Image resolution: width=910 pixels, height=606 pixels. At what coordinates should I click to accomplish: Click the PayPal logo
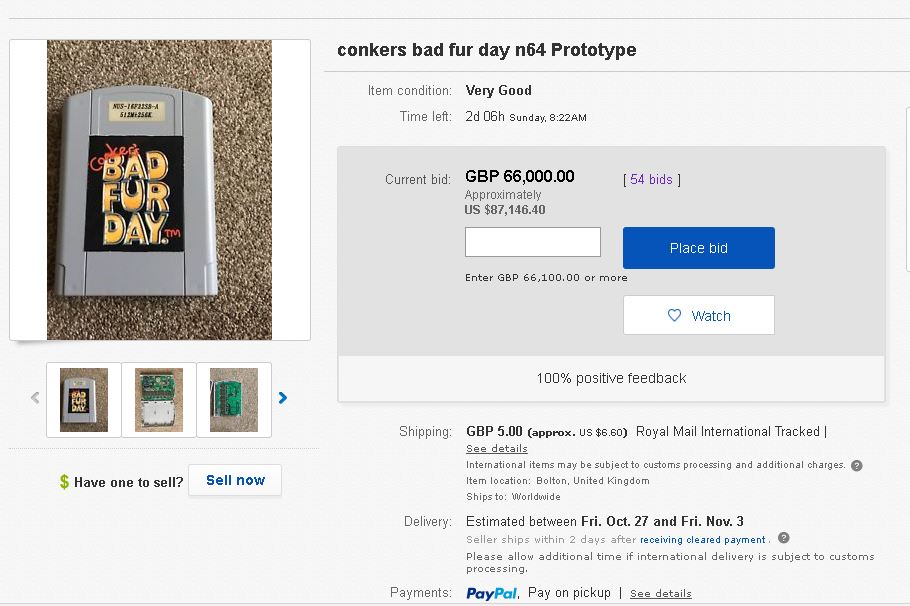pyautogui.click(x=492, y=593)
